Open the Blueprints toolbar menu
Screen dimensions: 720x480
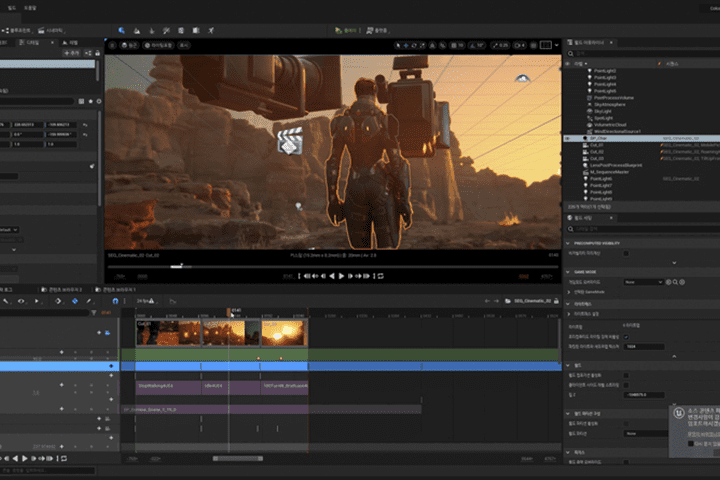(17, 30)
